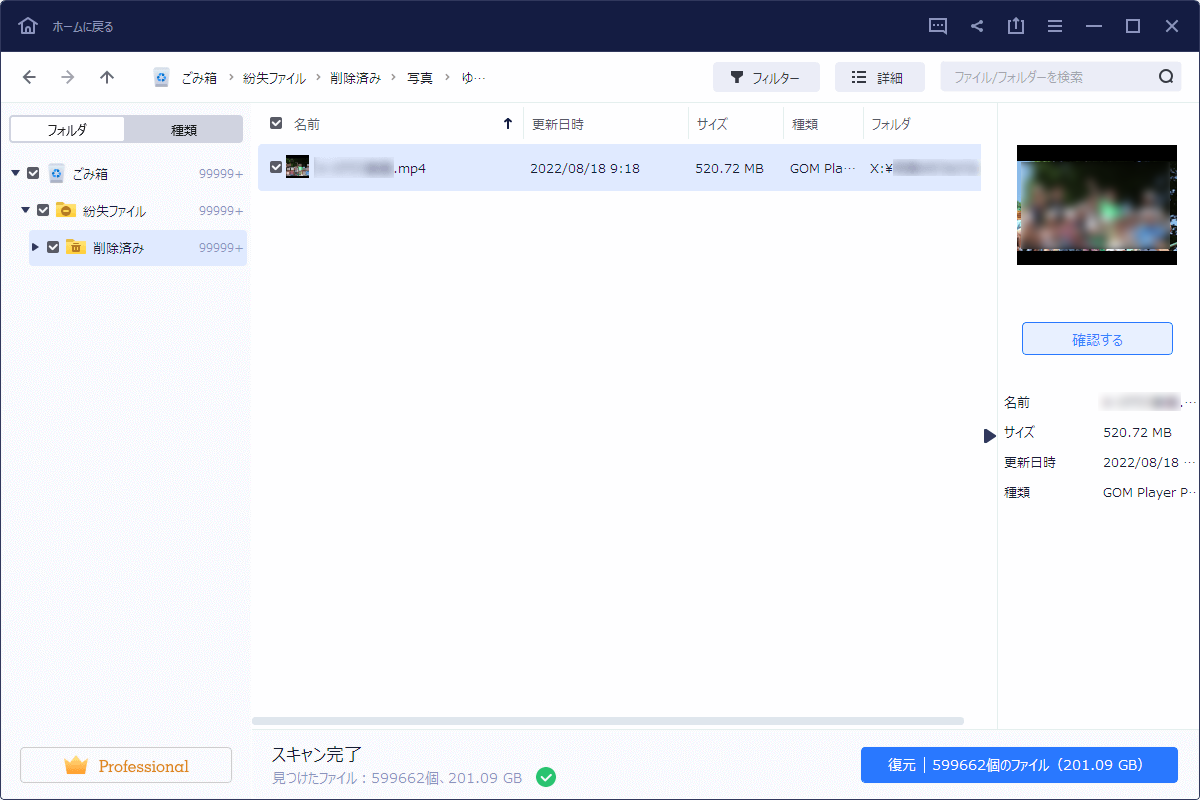This screenshot has width=1200, height=800.
Task: Open the フィルター filter button
Action: click(765, 77)
